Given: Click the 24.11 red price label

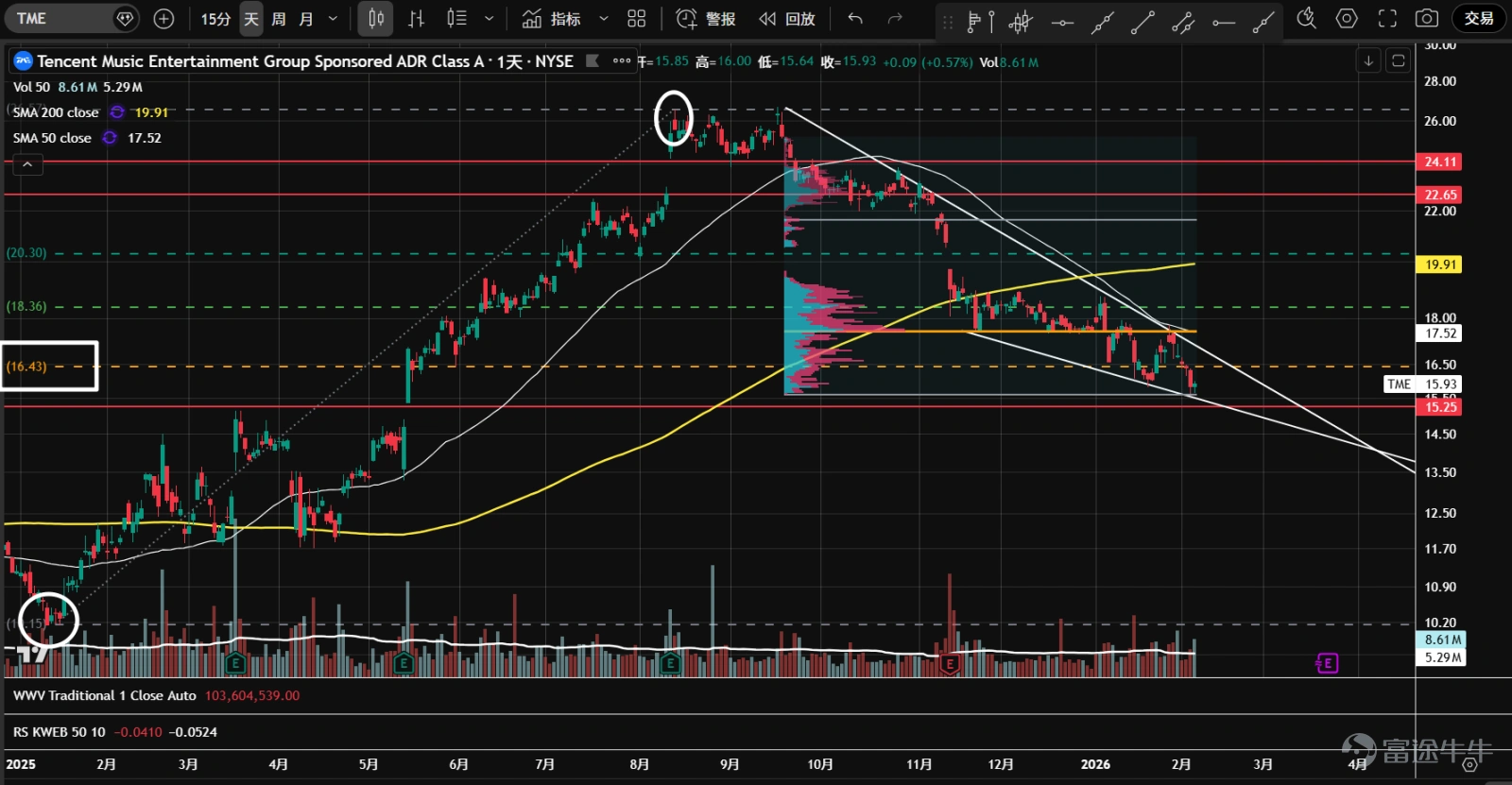Looking at the screenshot, I should click(1439, 162).
